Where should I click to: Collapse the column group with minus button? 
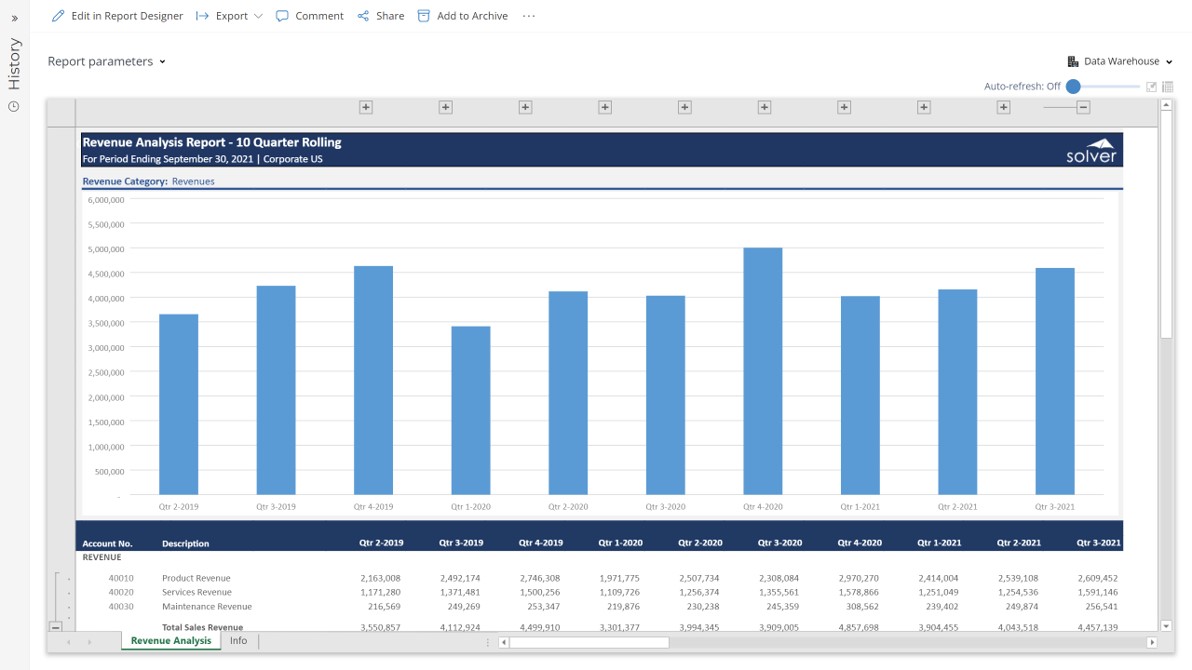[x=1083, y=107]
